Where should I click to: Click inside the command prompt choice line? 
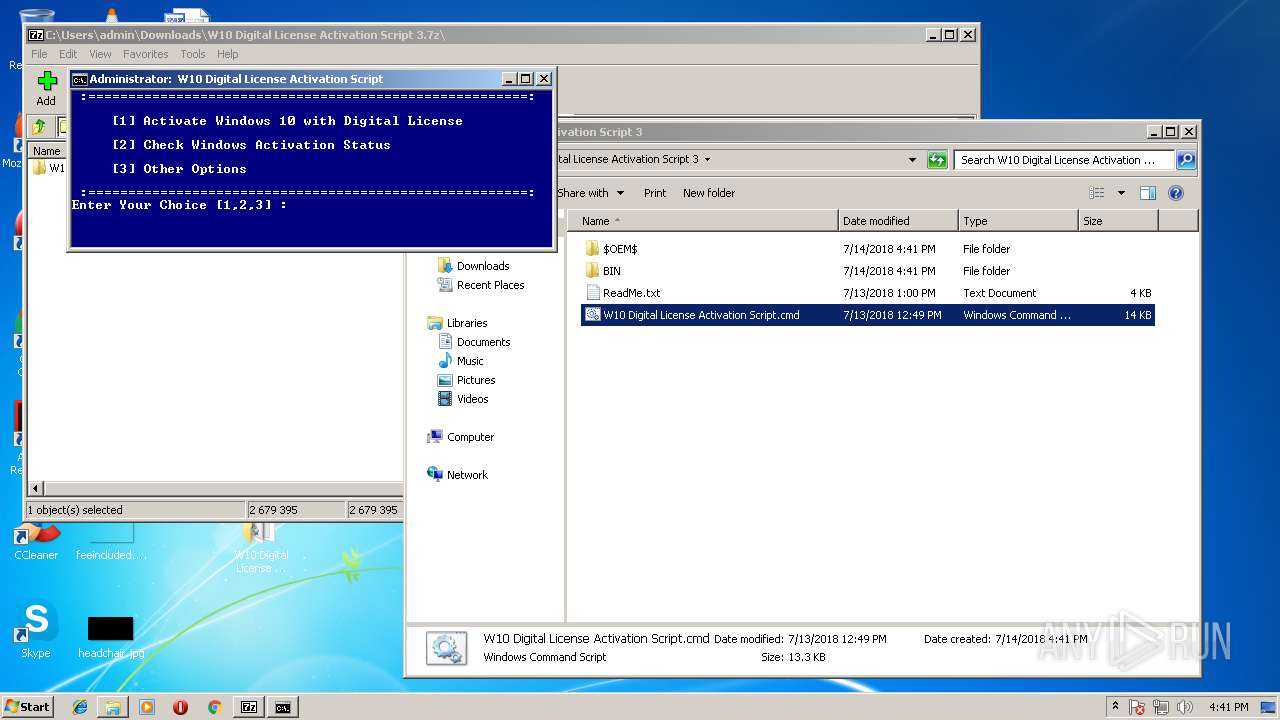[180, 205]
